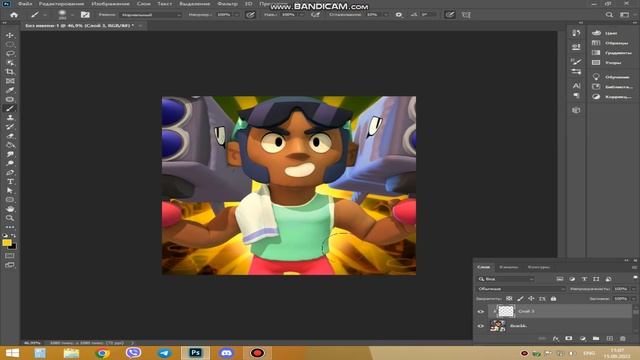Expand the layer opacity dropdown arrow
The image size is (640, 360).
633,289
